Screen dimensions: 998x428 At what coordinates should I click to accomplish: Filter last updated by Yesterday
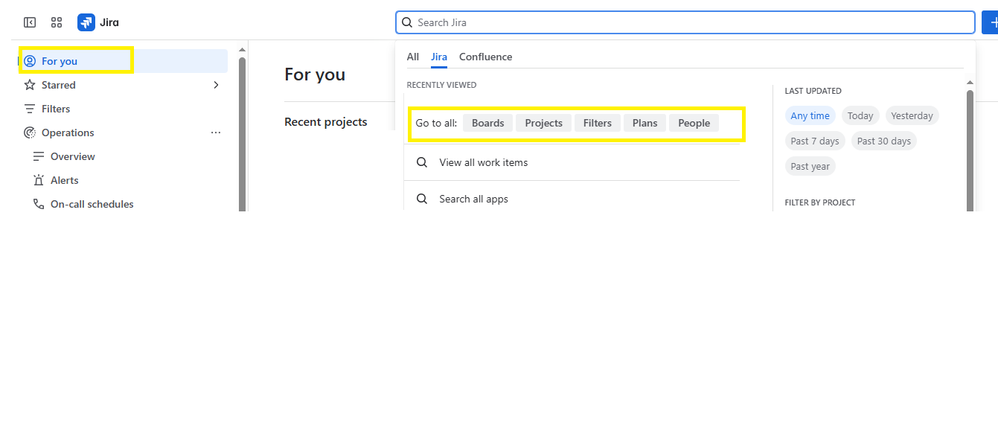(x=911, y=116)
